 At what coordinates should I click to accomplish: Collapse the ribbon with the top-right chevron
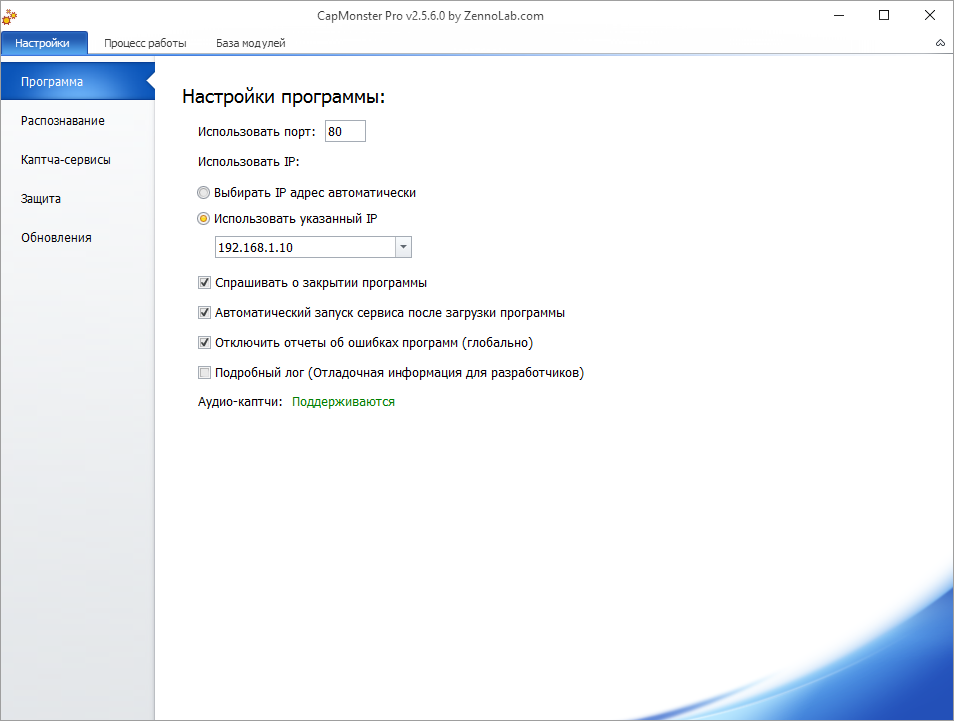coord(940,43)
